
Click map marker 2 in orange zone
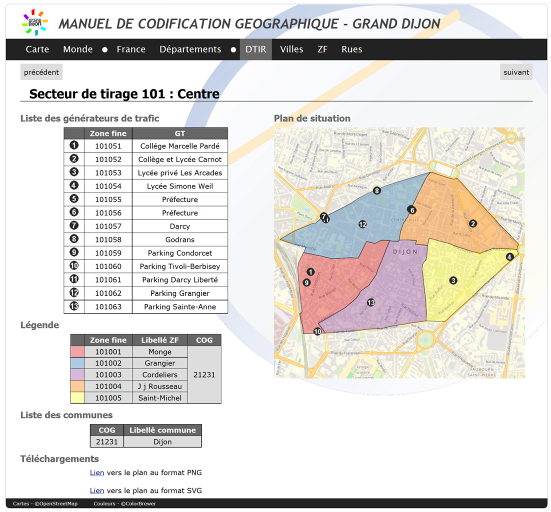473,223
